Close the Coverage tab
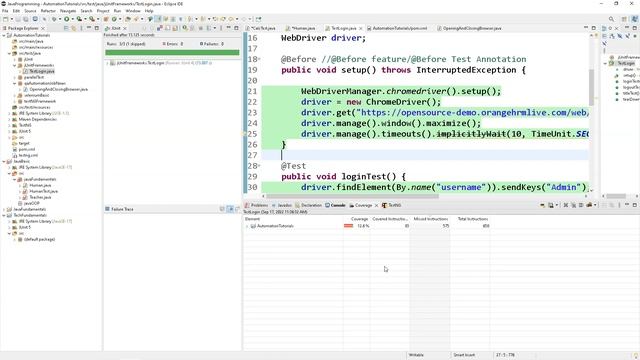 376,205
